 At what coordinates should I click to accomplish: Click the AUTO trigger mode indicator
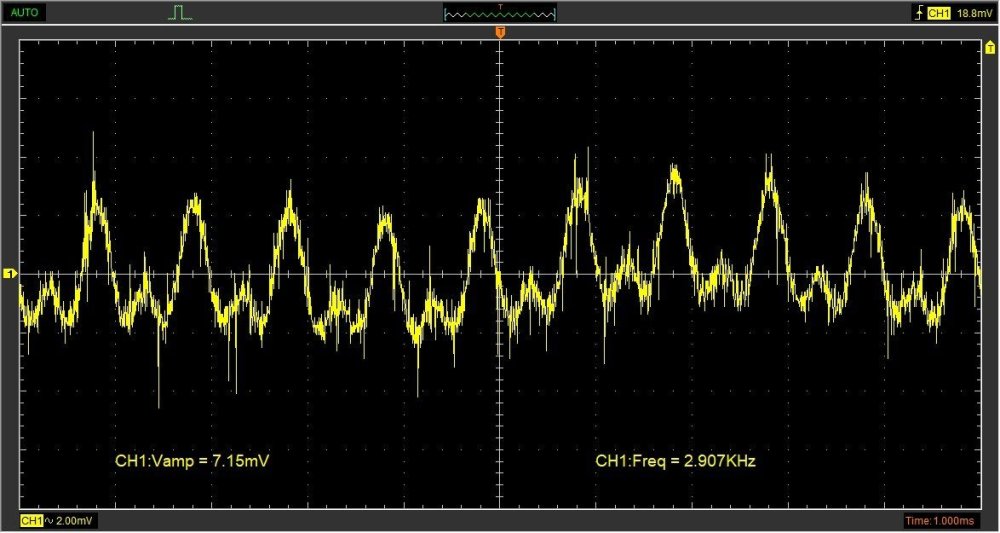(x=24, y=13)
